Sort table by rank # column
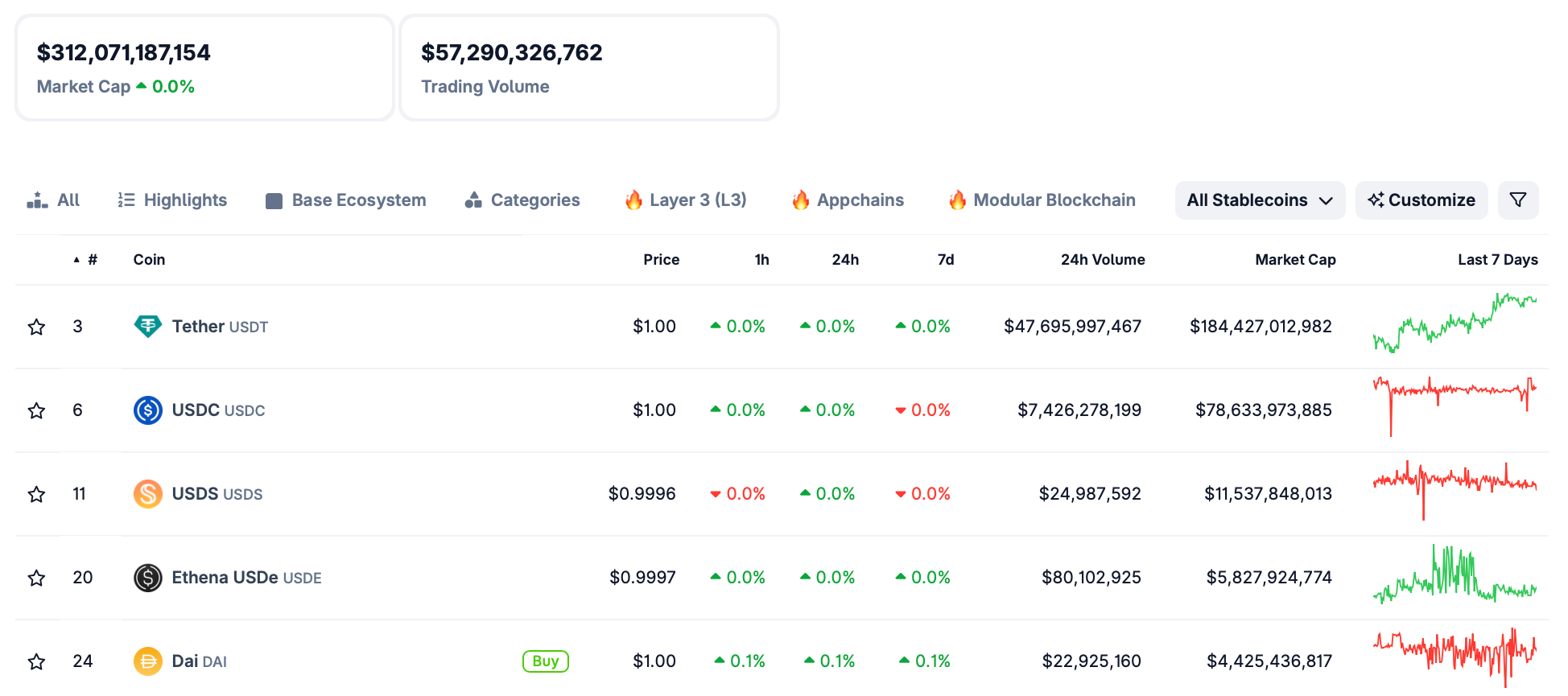The image size is (1568, 696). coord(92,260)
